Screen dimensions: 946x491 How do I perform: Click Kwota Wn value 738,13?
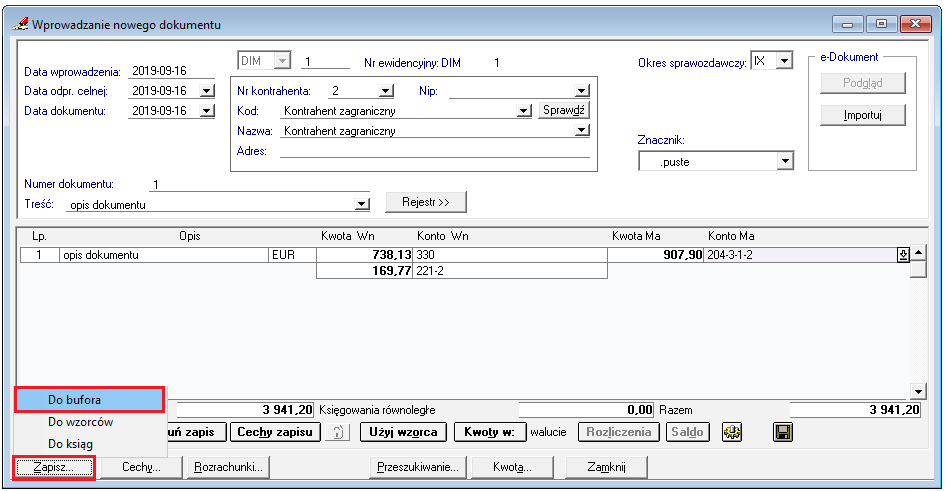[x=364, y=255]
